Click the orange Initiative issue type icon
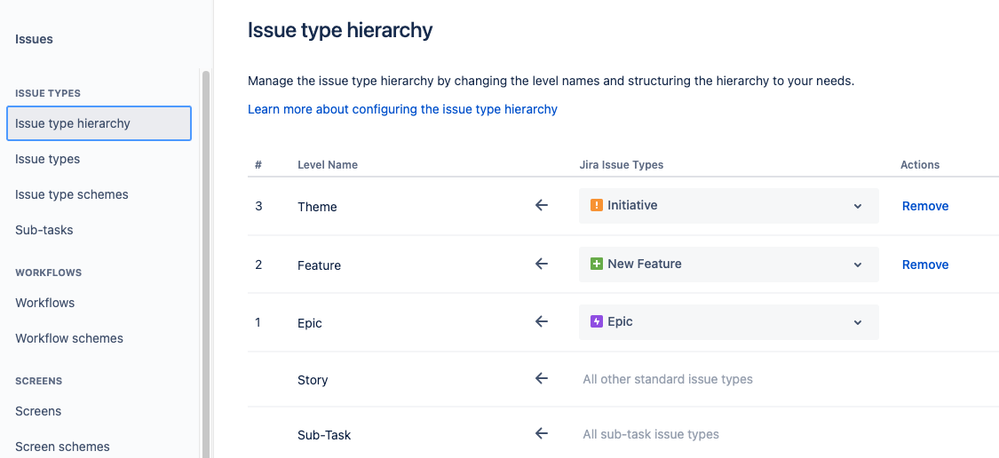 click(597, 206)
